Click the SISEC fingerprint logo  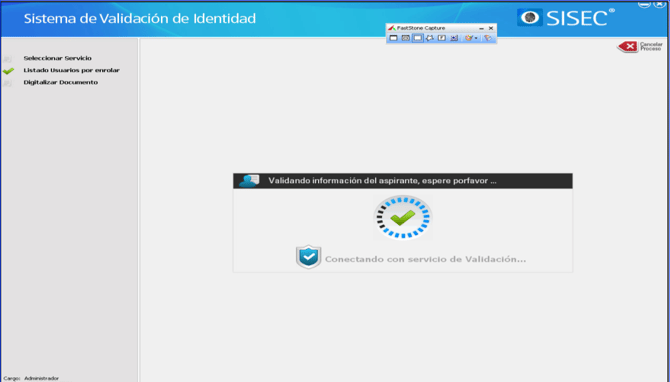[x=530, y=18]
